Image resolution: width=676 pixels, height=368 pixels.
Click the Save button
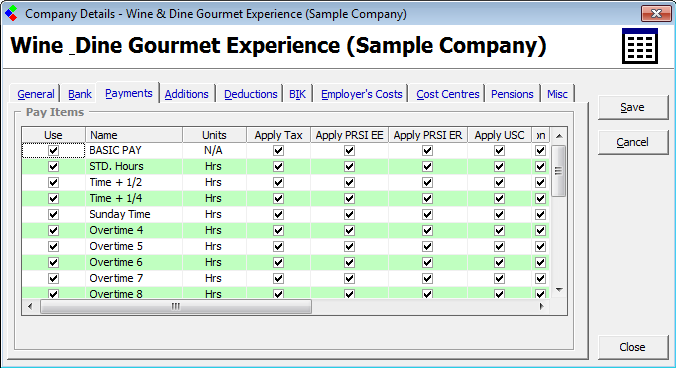point(632,107)
